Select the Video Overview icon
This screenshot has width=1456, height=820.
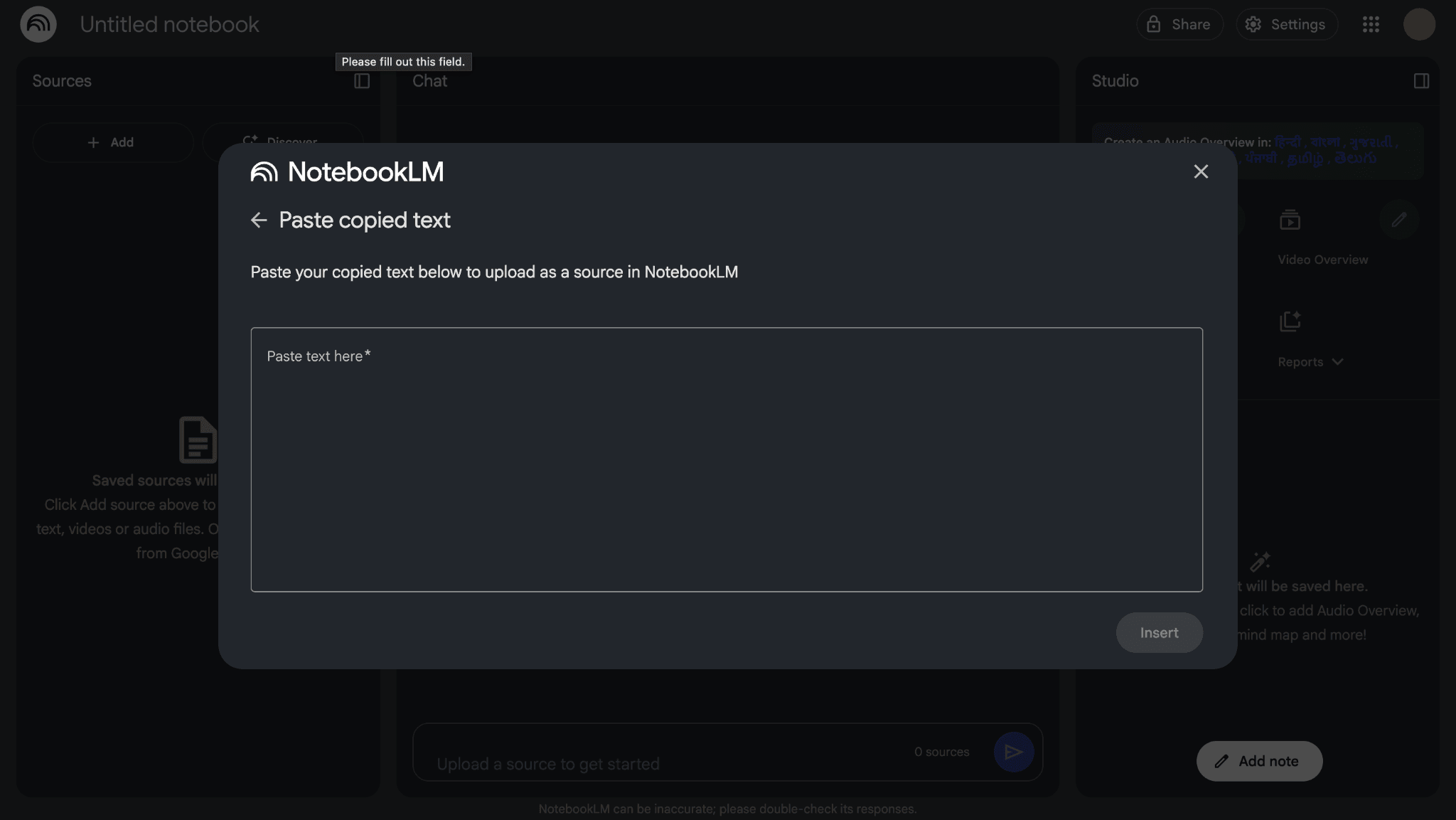pyautogui.click(x=1291, y=220)
